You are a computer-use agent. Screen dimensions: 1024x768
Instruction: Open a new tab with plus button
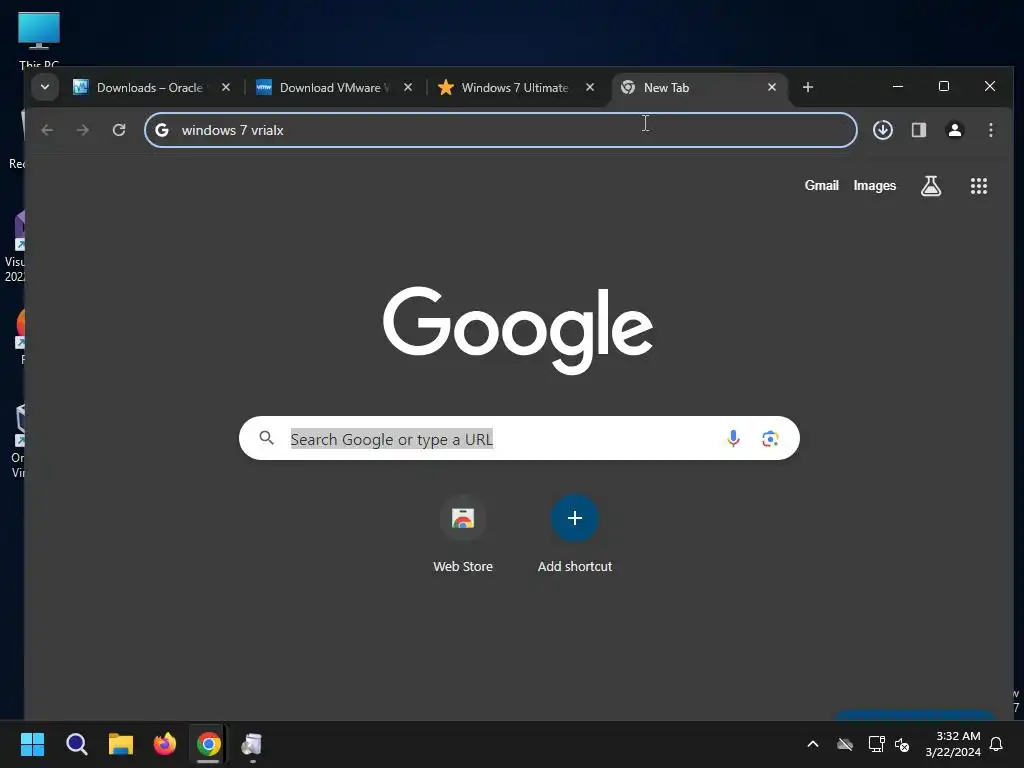[808, 87]
